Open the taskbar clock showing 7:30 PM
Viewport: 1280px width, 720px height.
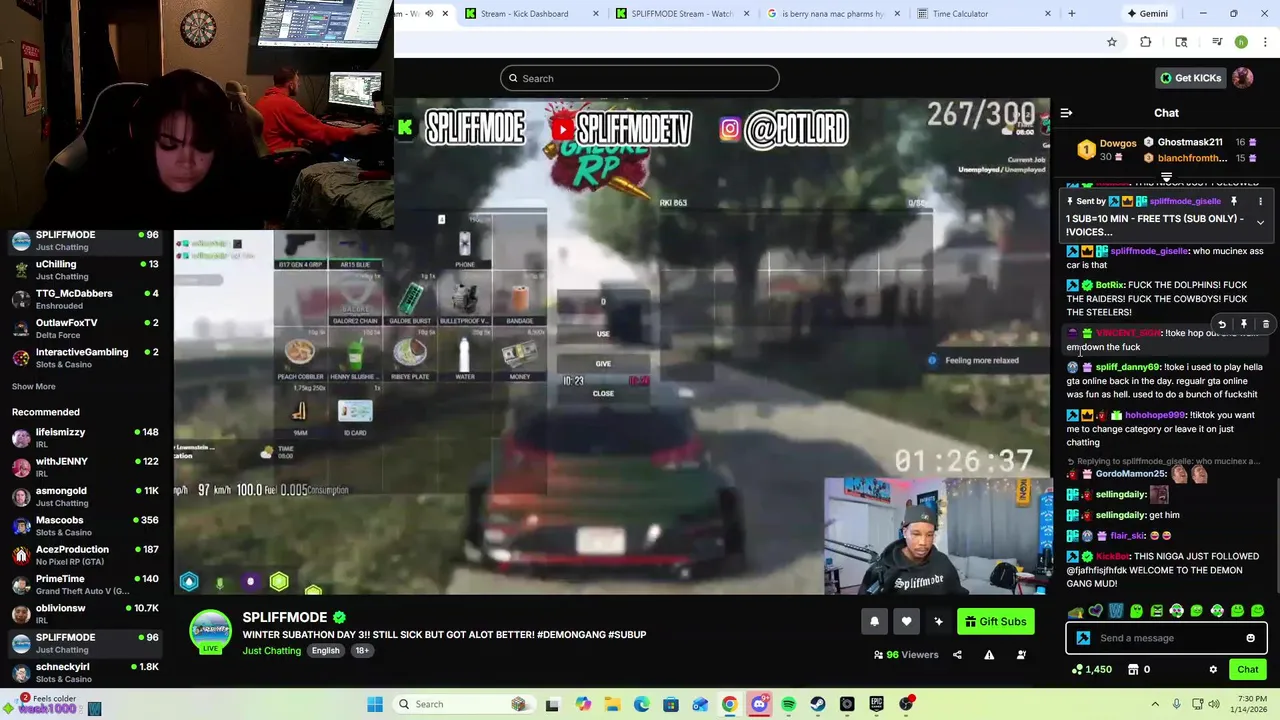1251,704
